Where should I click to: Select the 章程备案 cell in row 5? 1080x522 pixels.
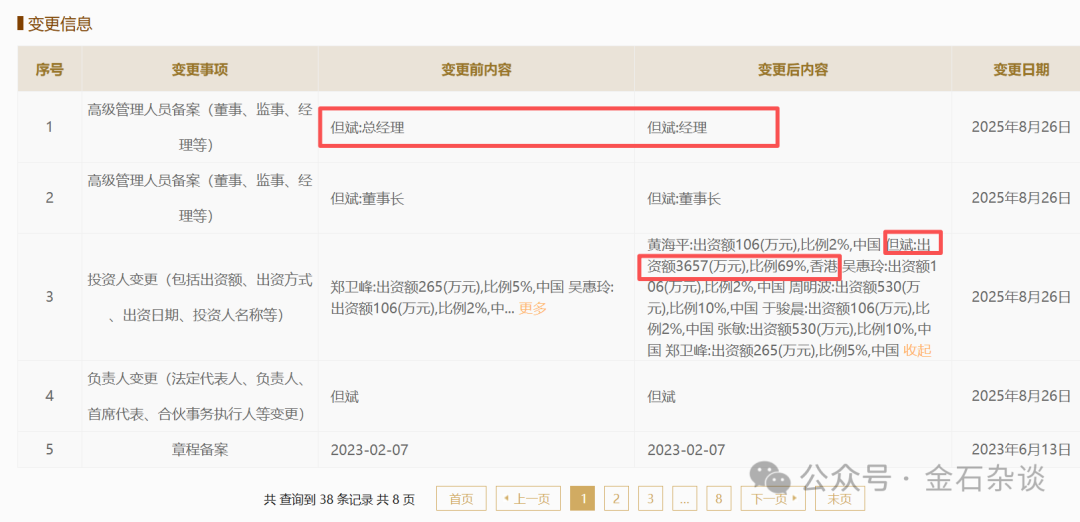[199, 449]
